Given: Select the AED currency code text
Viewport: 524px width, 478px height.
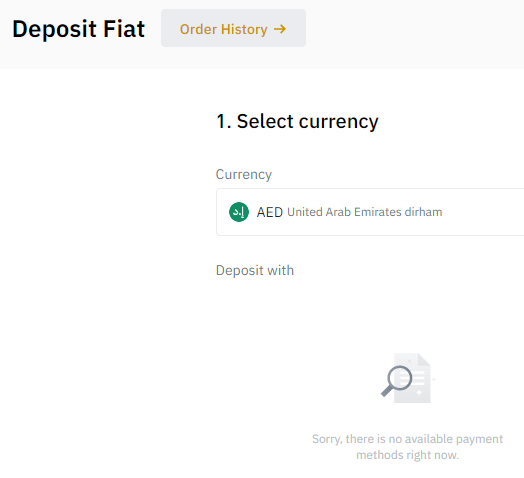Looking at the screenshot, I should point(270,212).
